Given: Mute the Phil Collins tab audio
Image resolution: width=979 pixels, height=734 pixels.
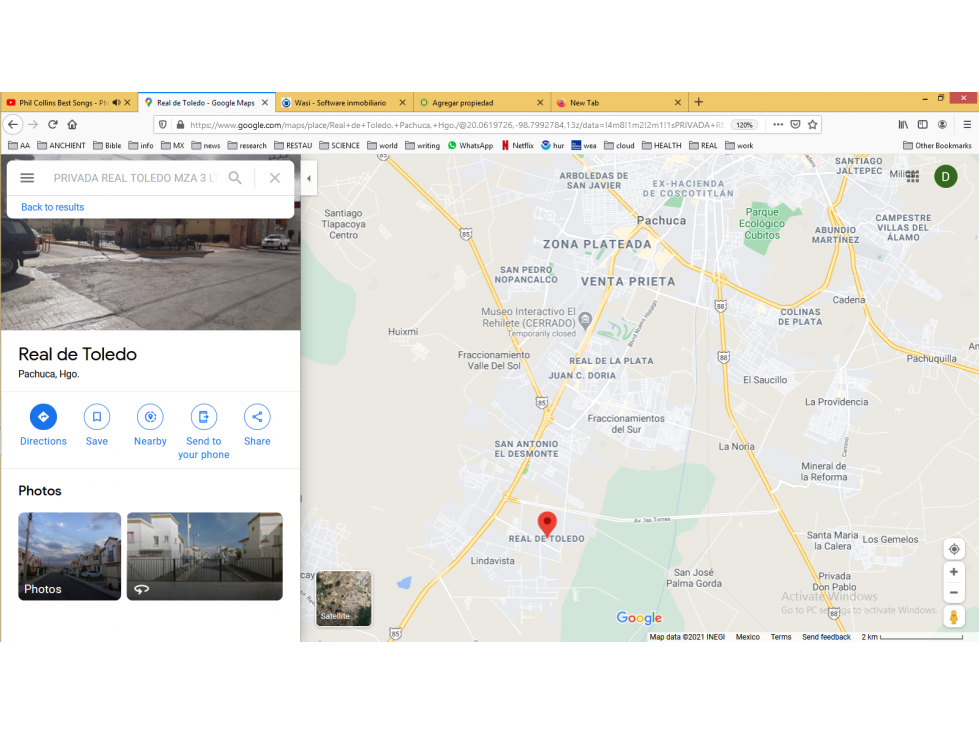Looking at the screenshot, I should [x=116, y=102].
